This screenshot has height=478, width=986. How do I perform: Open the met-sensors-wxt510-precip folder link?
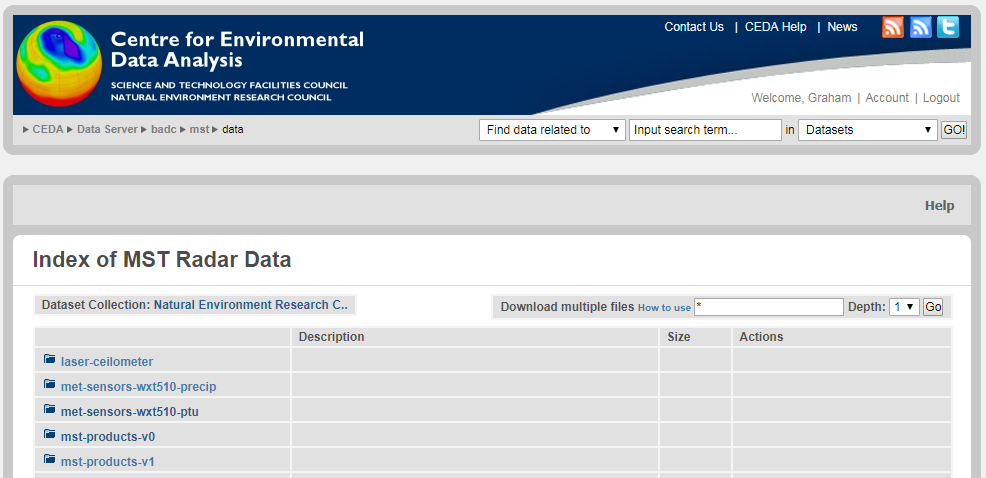(x=138, y=387)
